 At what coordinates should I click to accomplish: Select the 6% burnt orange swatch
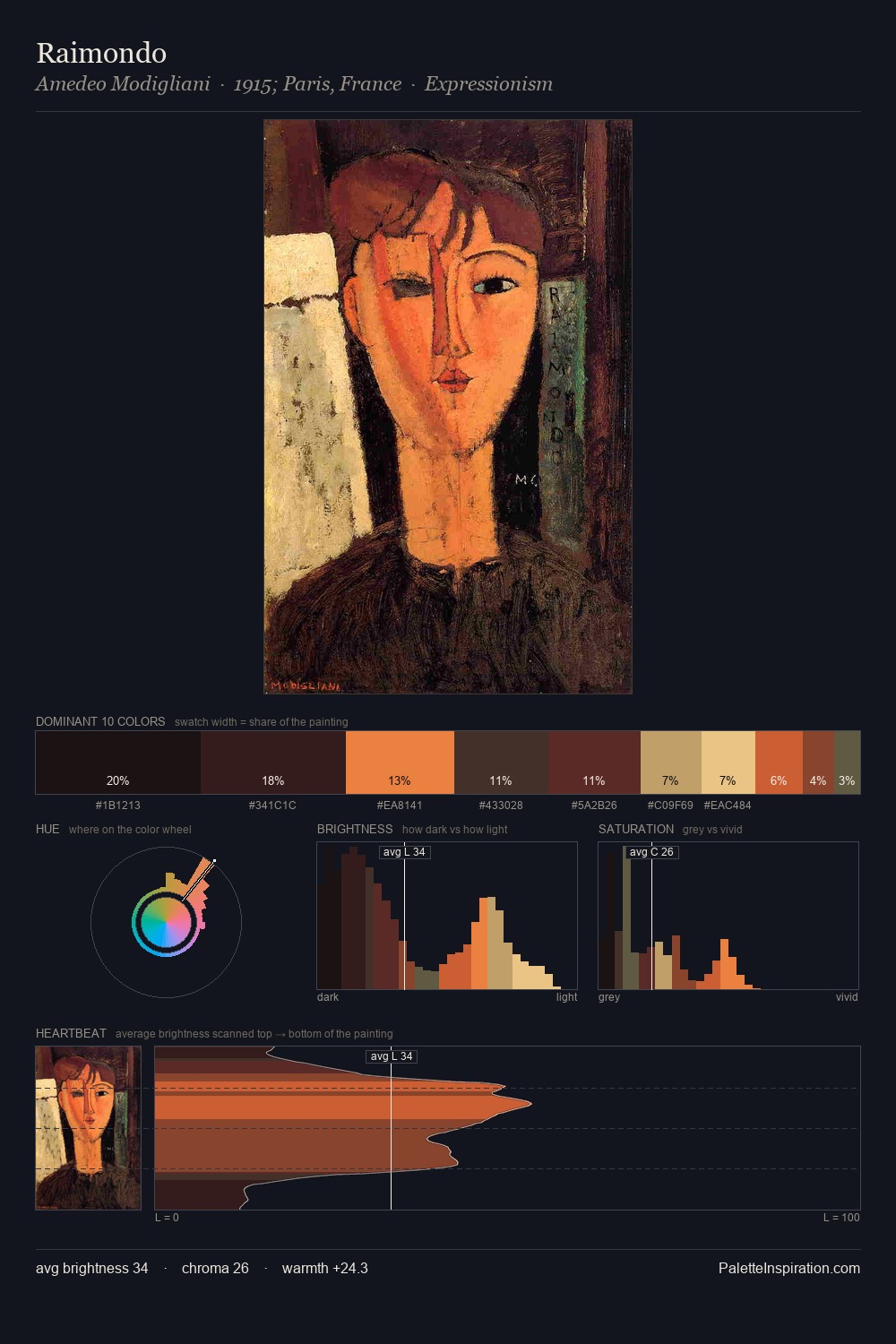779,762
